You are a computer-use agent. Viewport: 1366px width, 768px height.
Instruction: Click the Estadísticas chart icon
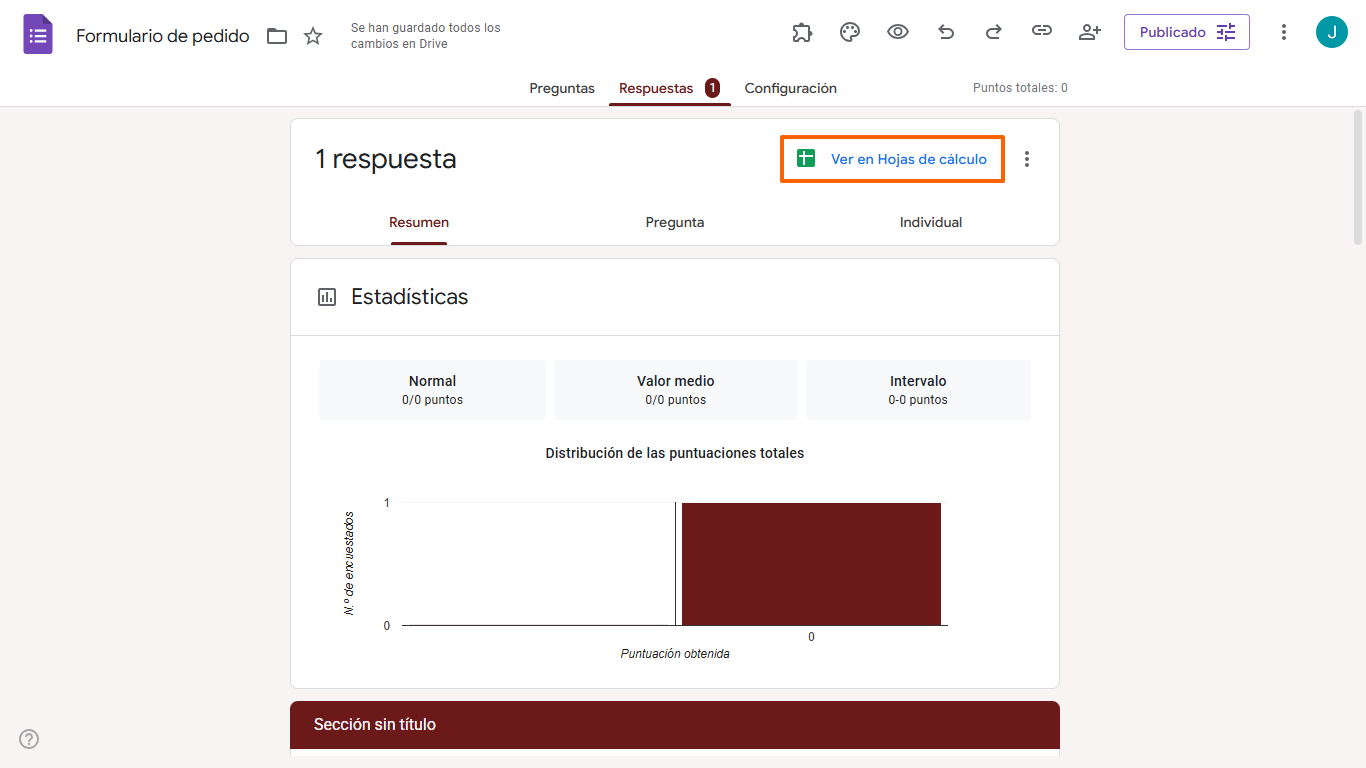coord(327,297)
